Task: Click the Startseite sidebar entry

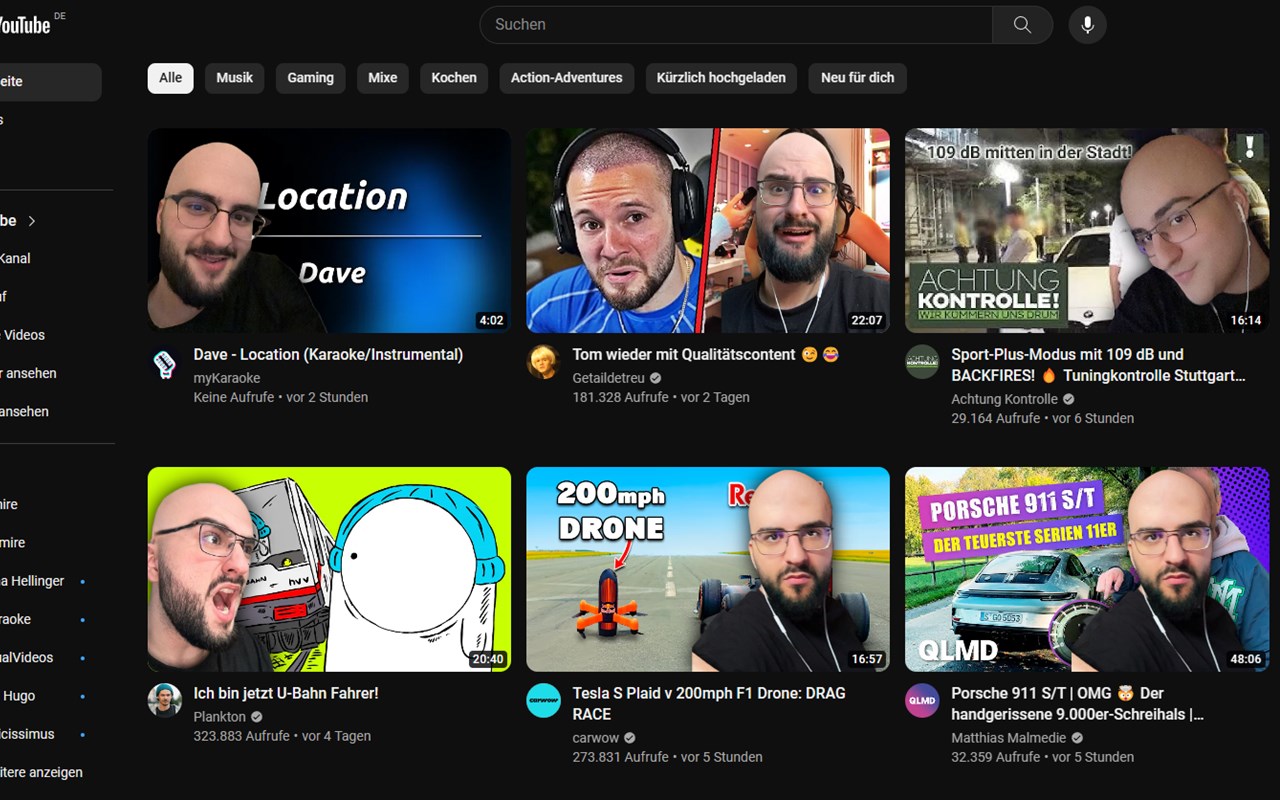Action: pos(50,82)
